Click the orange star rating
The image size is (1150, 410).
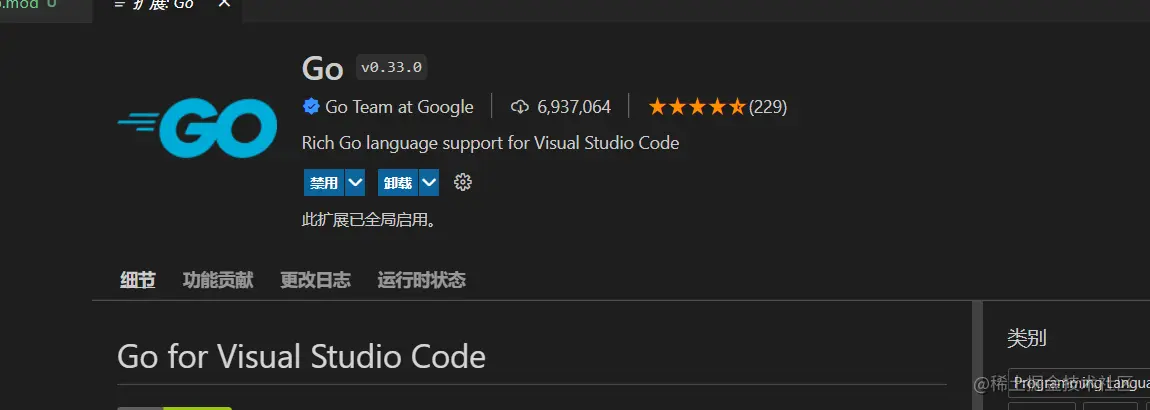697,107
